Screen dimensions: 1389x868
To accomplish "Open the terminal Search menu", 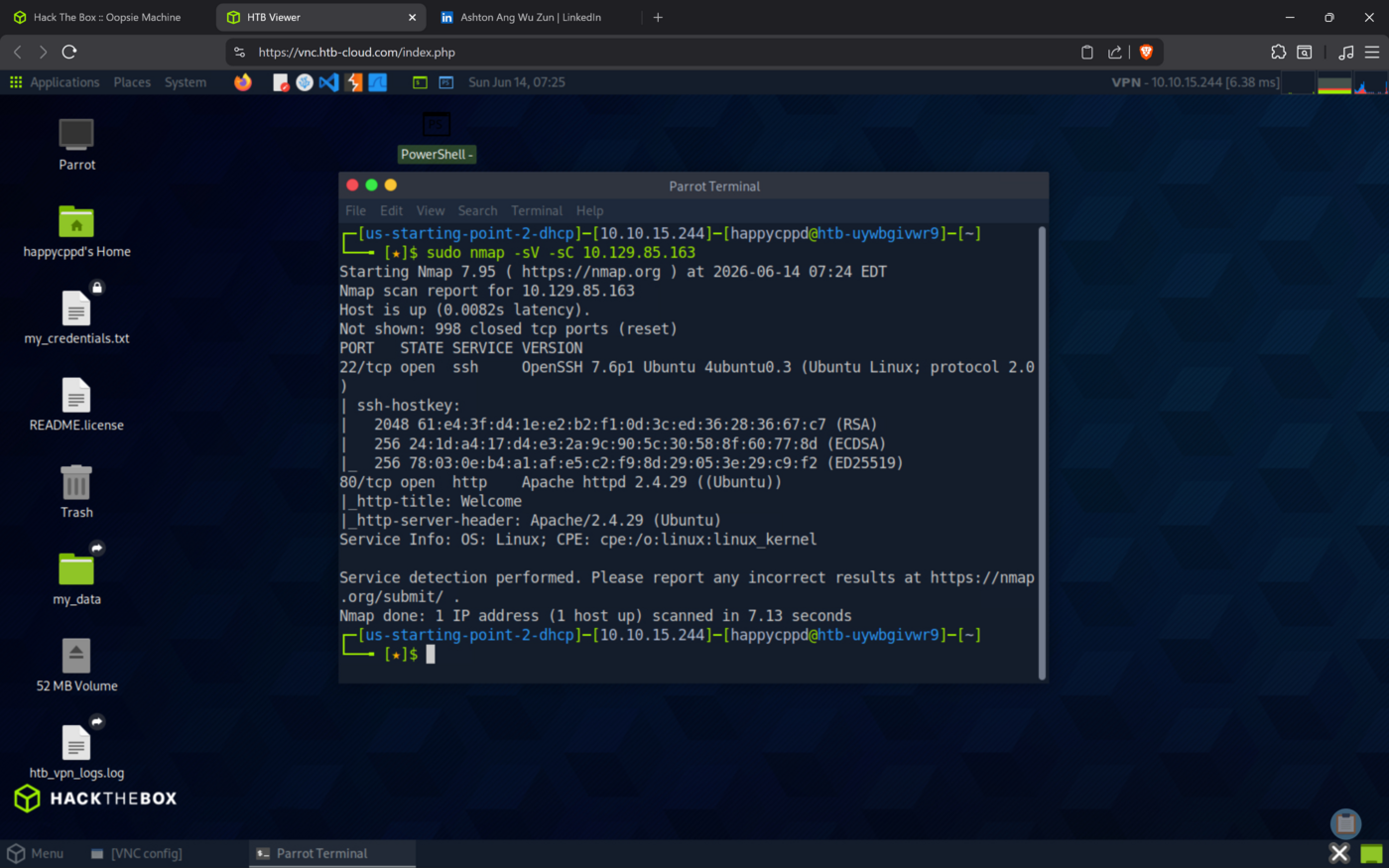I will pyautogui.click(x=477, y=210).
